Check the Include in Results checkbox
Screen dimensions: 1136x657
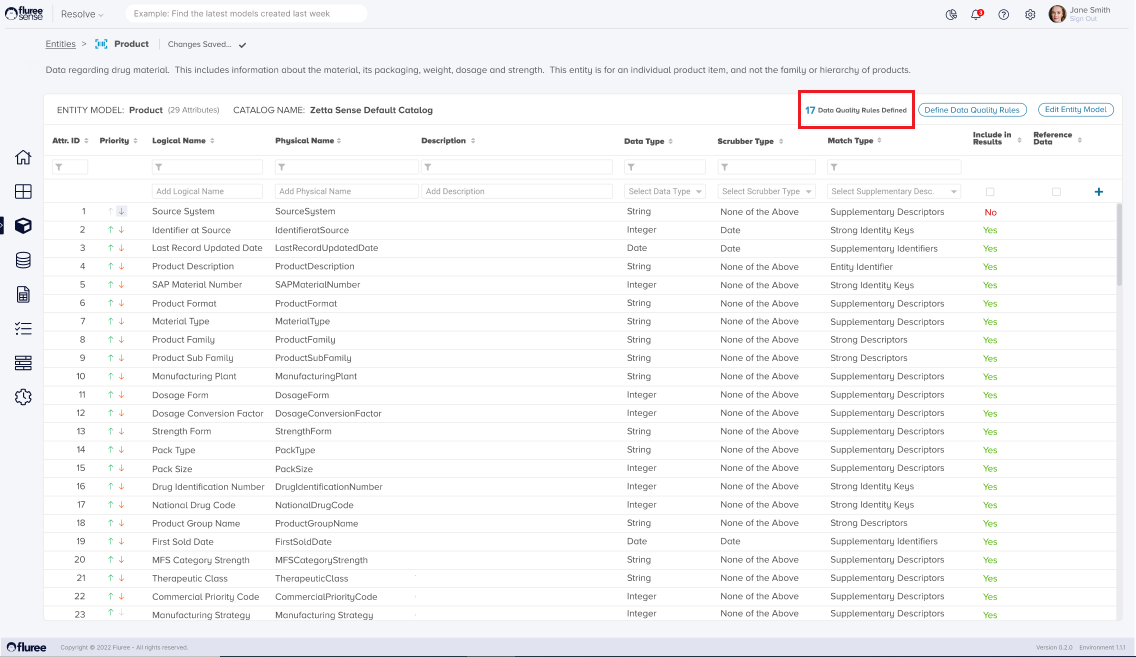click(x=990, y=192)
